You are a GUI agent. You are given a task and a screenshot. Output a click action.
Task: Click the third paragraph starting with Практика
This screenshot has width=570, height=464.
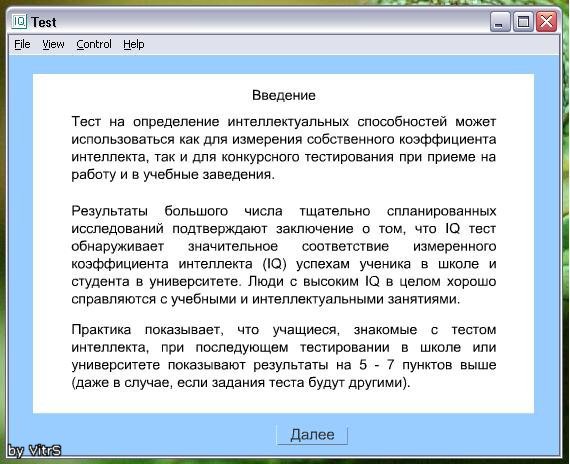click(284, 356)
